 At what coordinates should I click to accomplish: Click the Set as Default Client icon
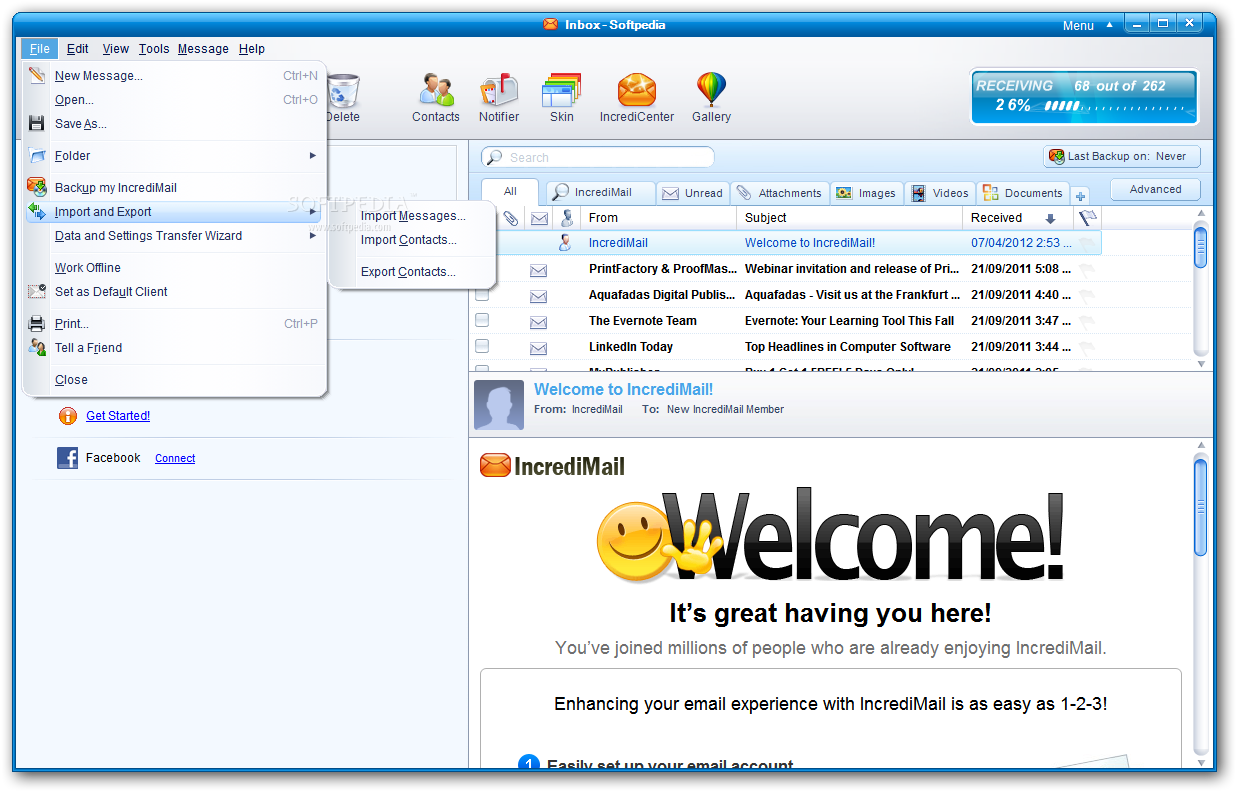[x=37, y=291]
